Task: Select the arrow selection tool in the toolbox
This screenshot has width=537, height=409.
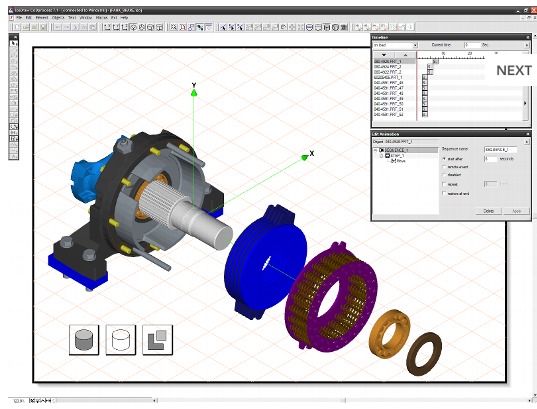Action: tap(13, 43)
